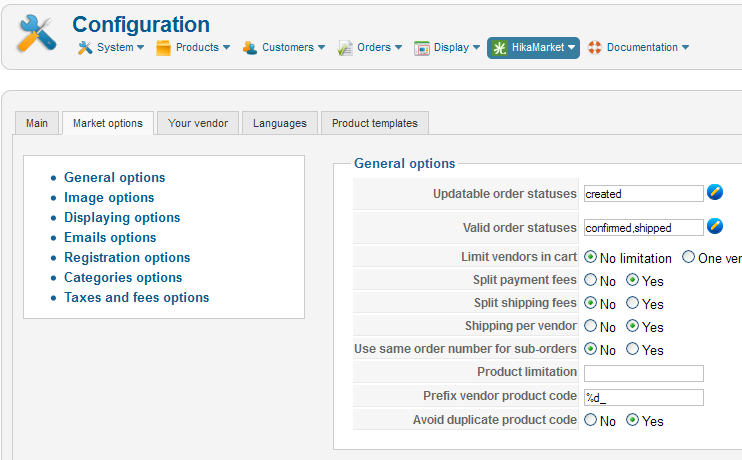Edit Updatable order statuses via blue icon

[715, 192]
